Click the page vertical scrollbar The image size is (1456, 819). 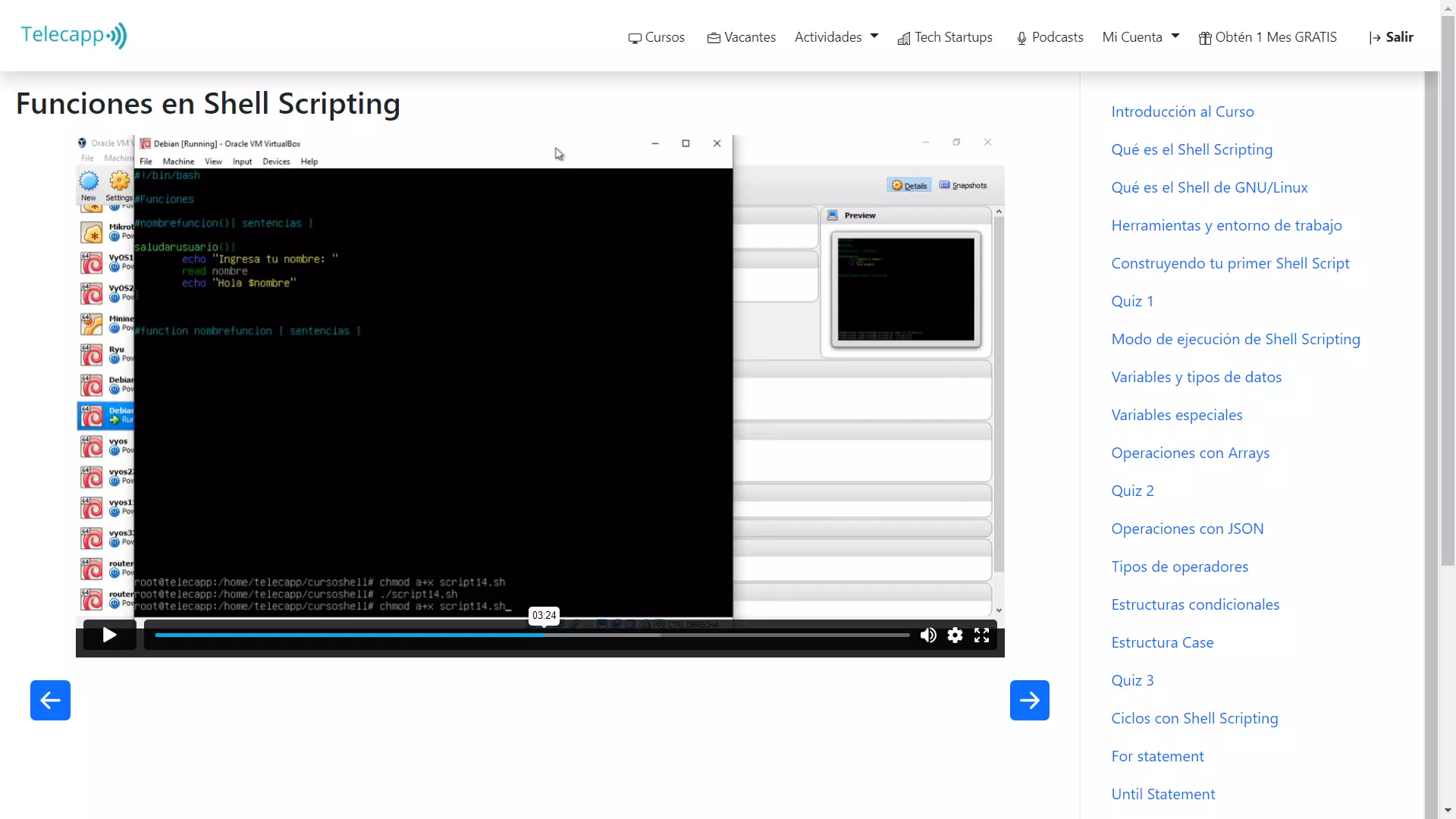click(1448, 303)
